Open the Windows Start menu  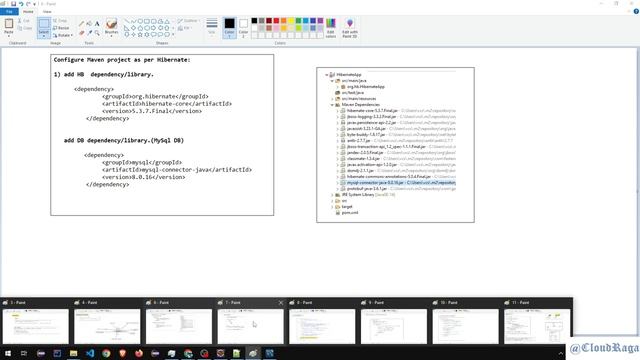(8, 353)
